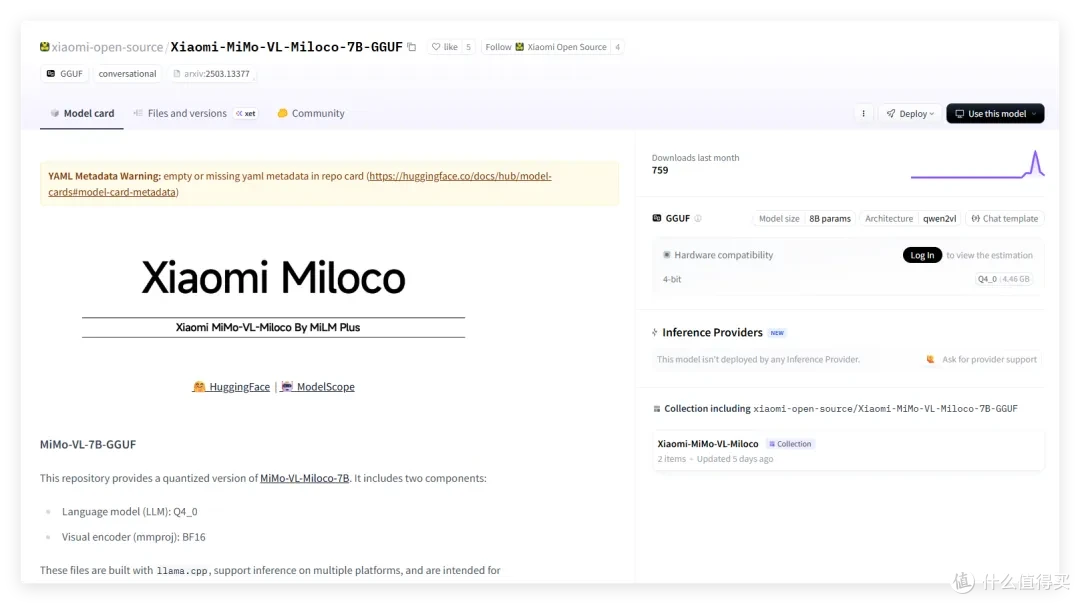Like the model with the heart button

(444, 47)
